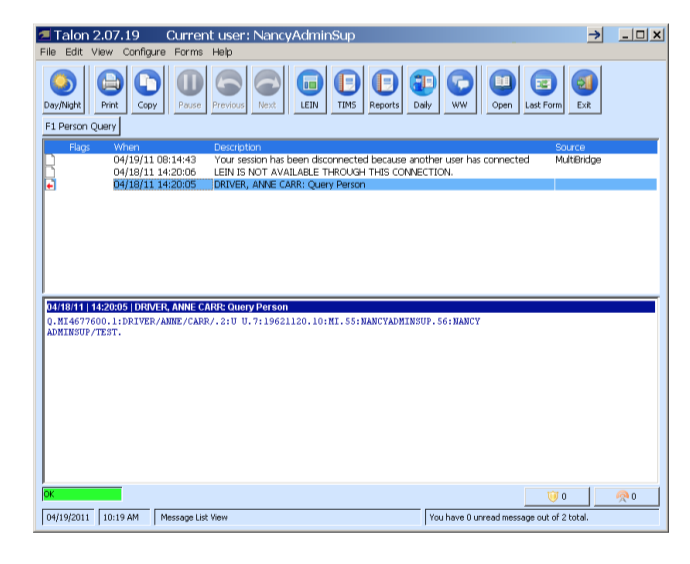Open the View menu
This screenshot has height=564, width=690.
pos(102,52)
